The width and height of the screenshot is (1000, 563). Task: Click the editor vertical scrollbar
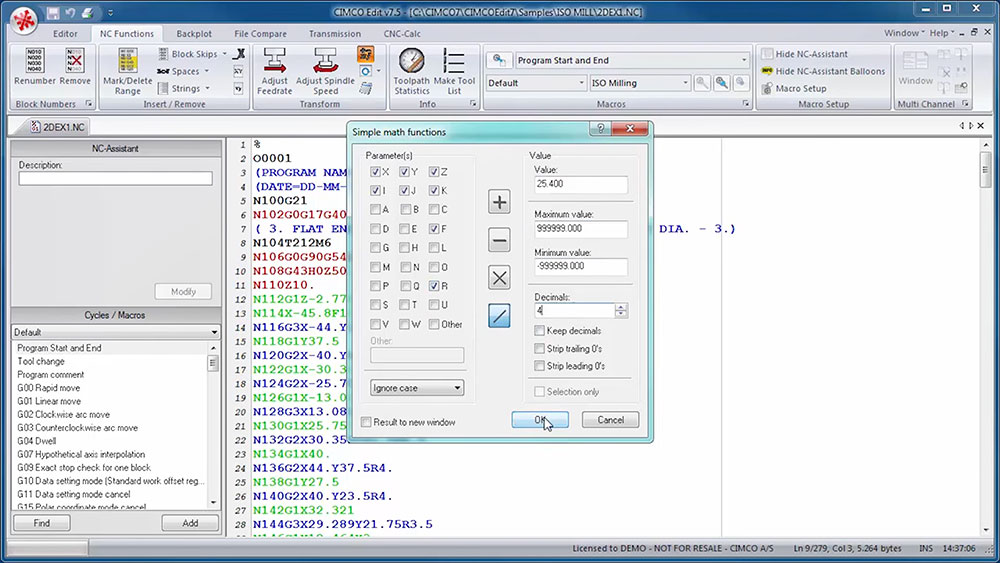pos(986,336)
